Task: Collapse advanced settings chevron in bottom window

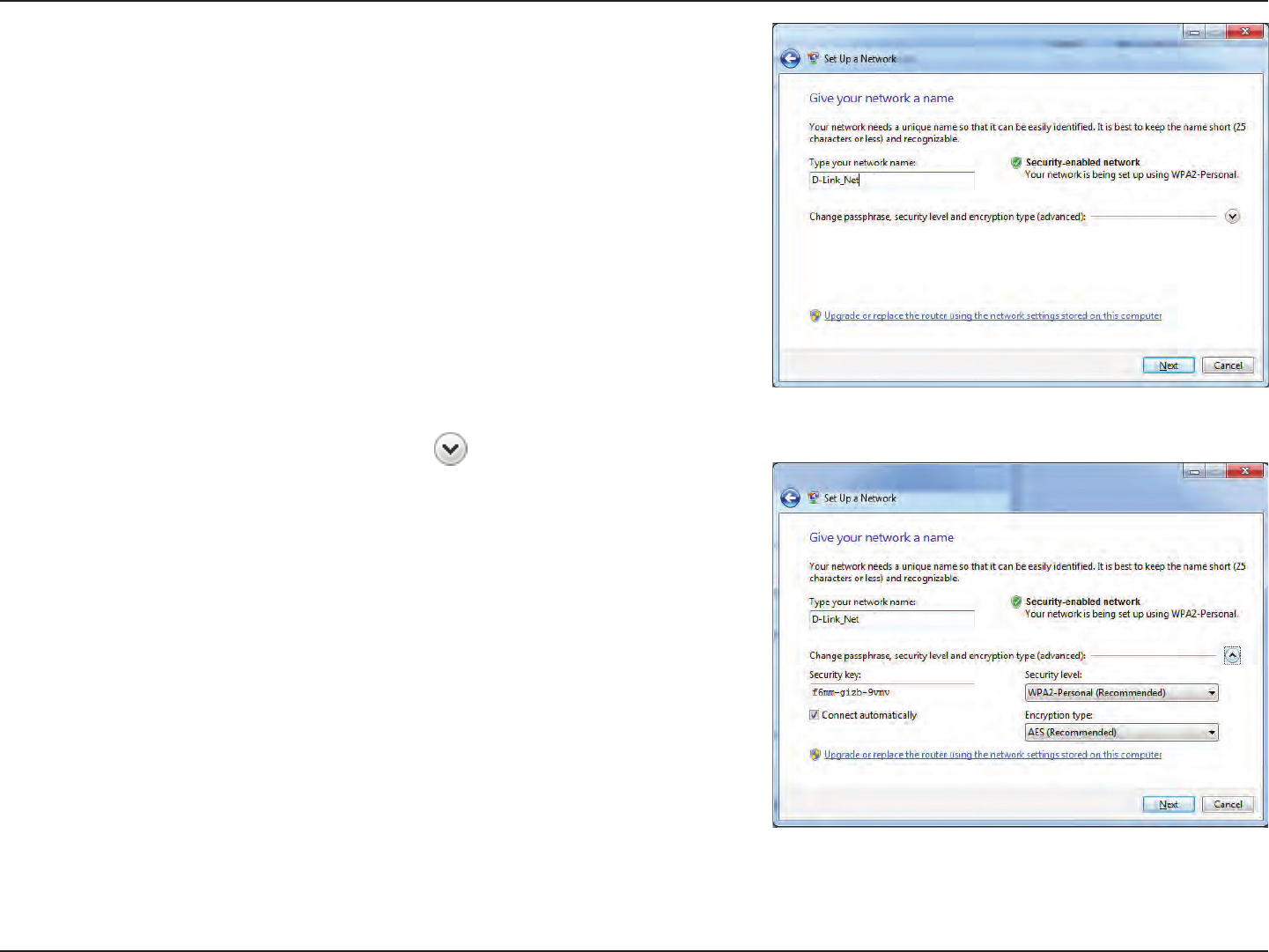Action: coord(1232,655)
